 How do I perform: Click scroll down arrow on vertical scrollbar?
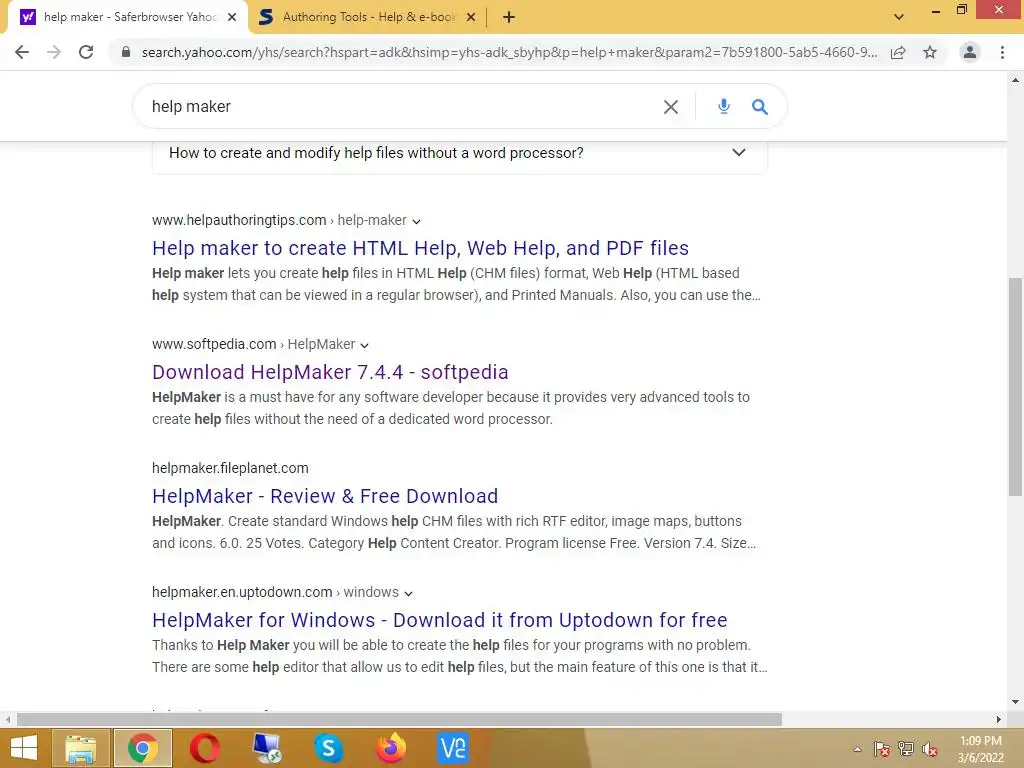tap(1015, 702)
